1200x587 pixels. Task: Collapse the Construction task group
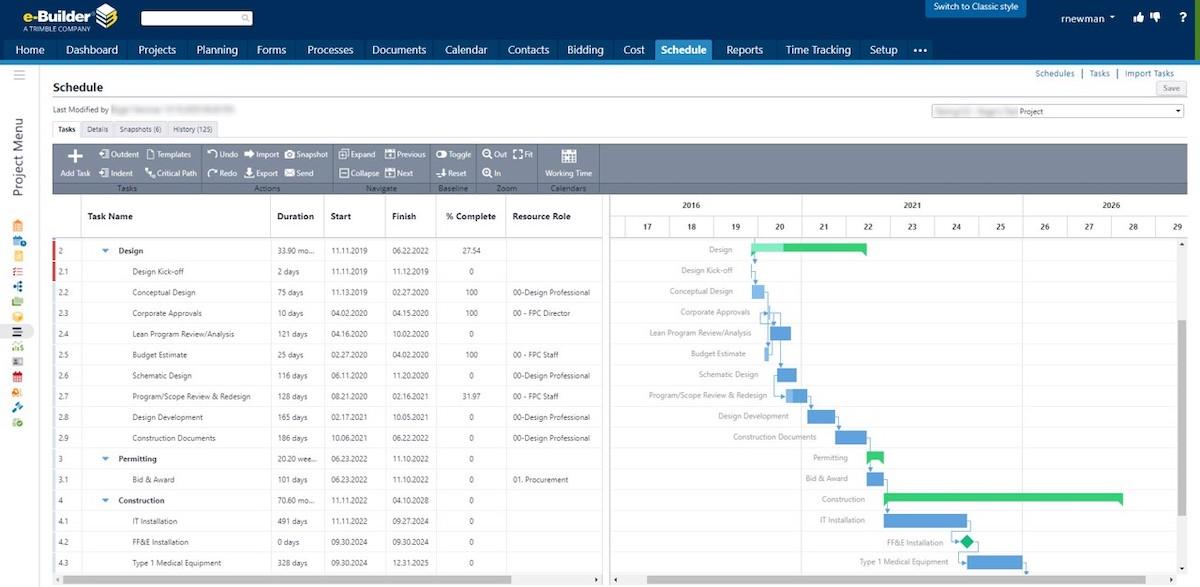105,500
